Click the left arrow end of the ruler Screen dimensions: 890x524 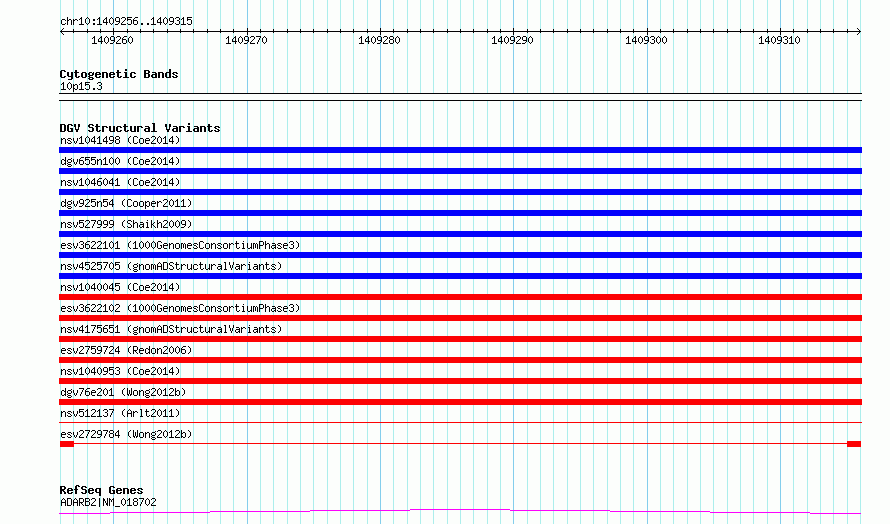pos(62,31)
